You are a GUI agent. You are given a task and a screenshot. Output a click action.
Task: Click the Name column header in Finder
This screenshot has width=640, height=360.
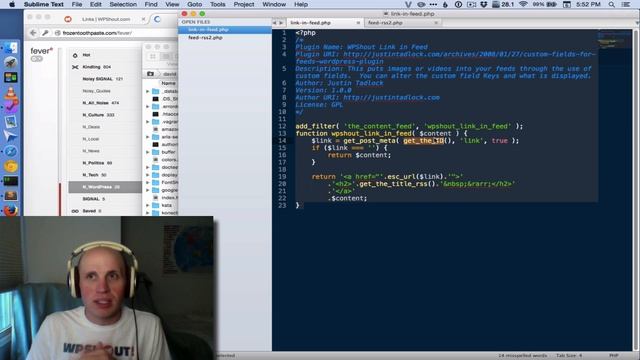(168, 83)
